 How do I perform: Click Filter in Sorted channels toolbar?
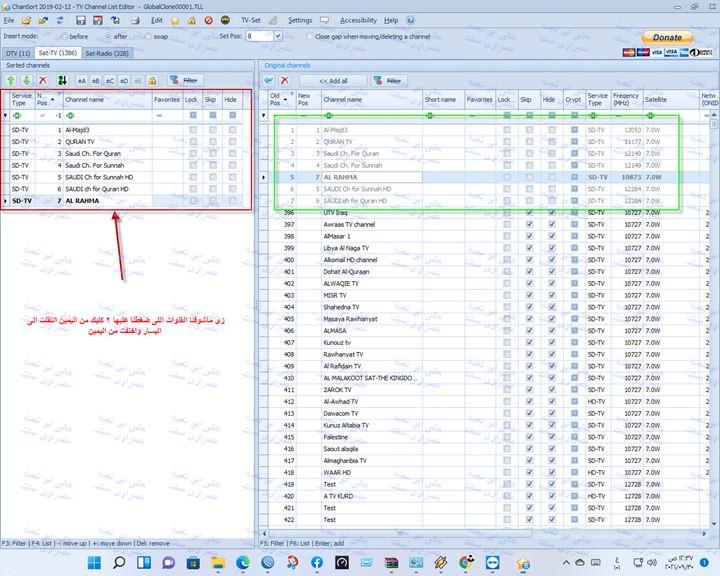coord(185,80)
